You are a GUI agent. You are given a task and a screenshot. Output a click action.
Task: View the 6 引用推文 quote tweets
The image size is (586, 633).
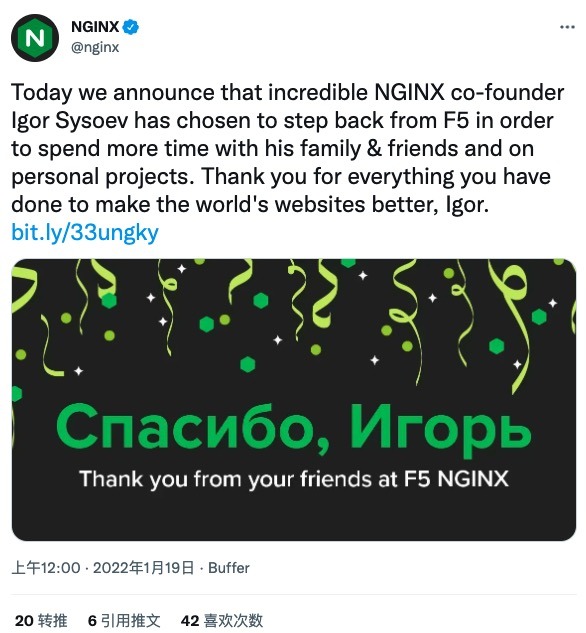click(x=124, y=620)
